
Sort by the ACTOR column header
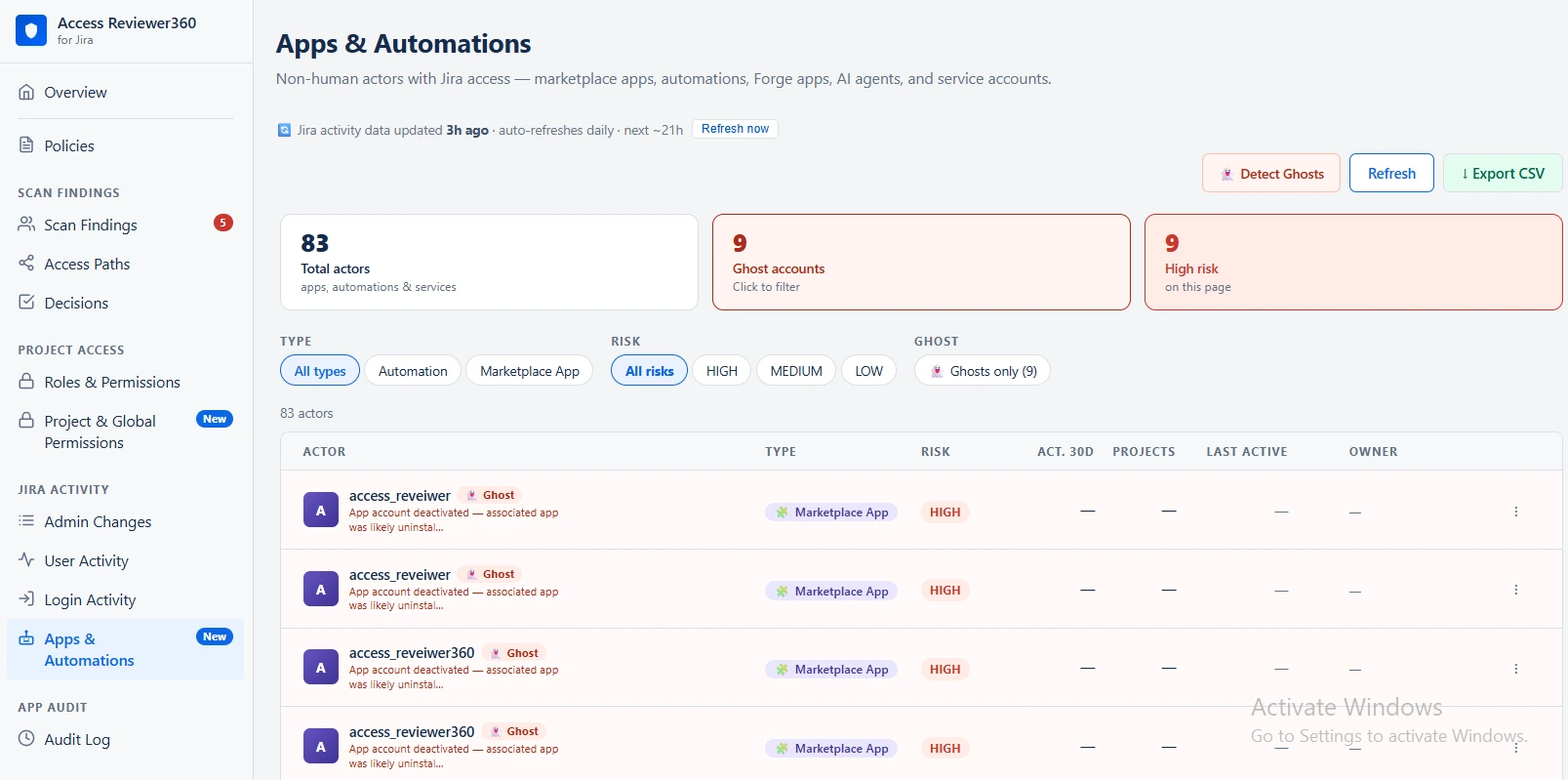tap(324, 451)
